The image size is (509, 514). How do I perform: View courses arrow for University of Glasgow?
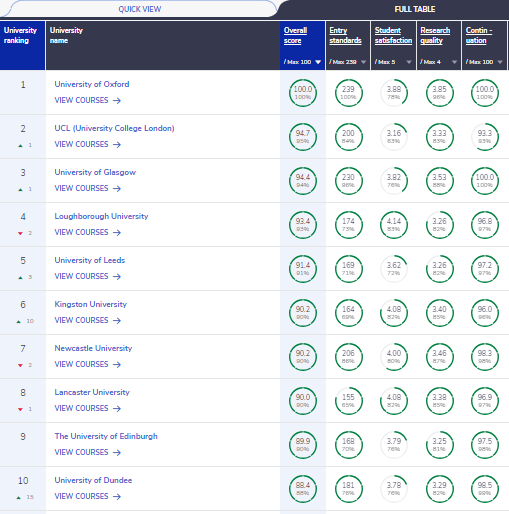click(x=117, y=189)
